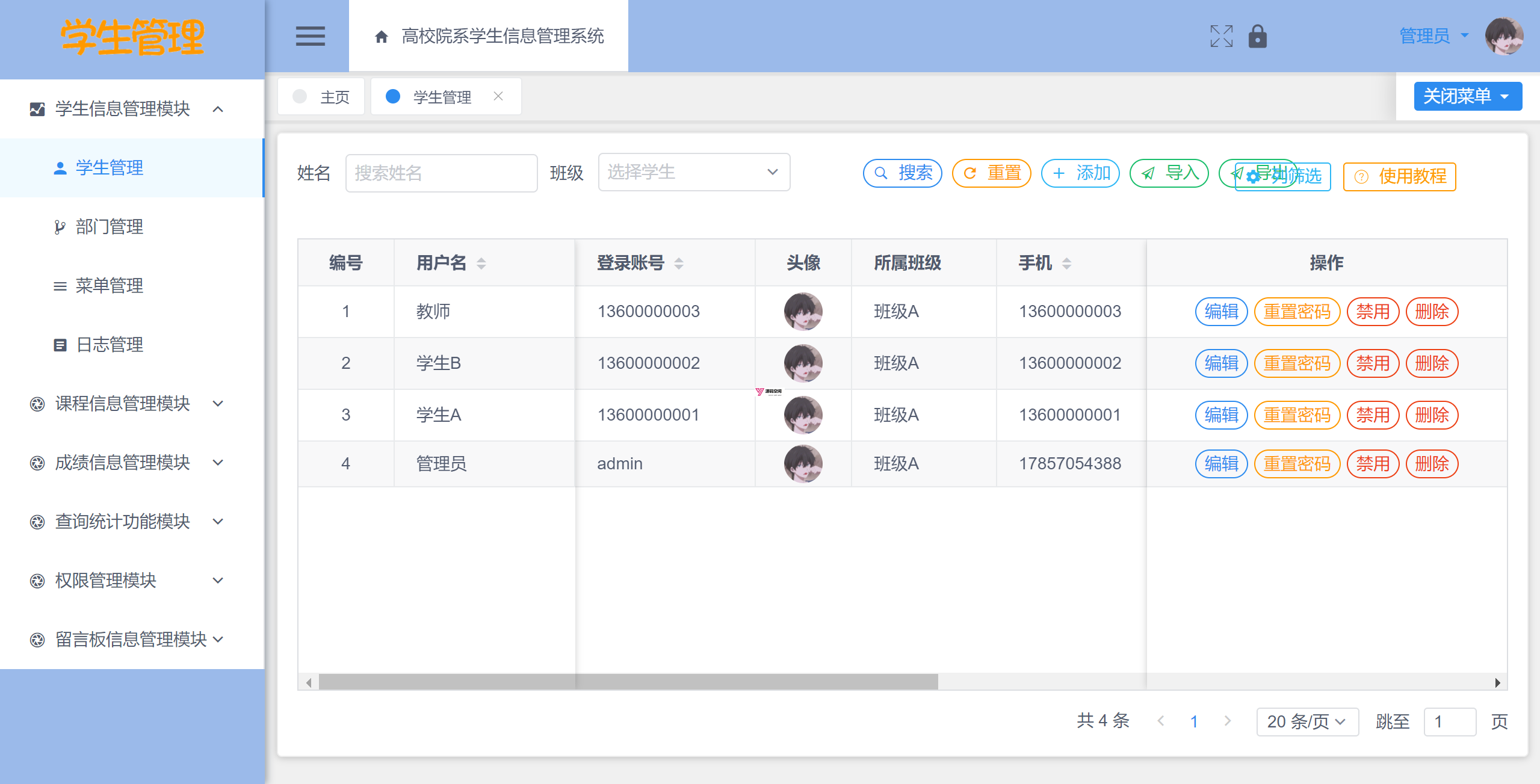
Task: Select page 1 in pagination
Action: pos(1194,721)
